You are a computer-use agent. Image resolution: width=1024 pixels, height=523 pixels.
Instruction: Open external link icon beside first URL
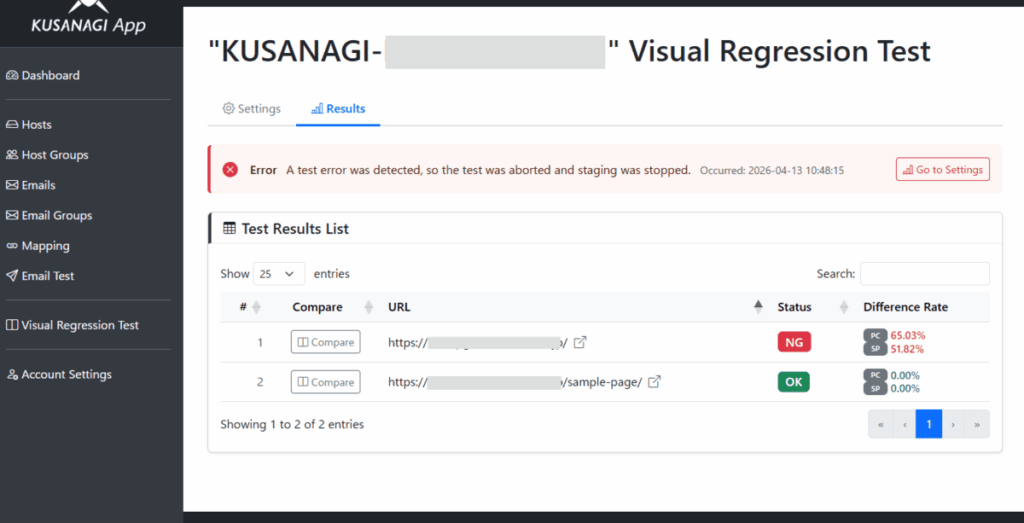pyautogui.click(x=580, y=342)
